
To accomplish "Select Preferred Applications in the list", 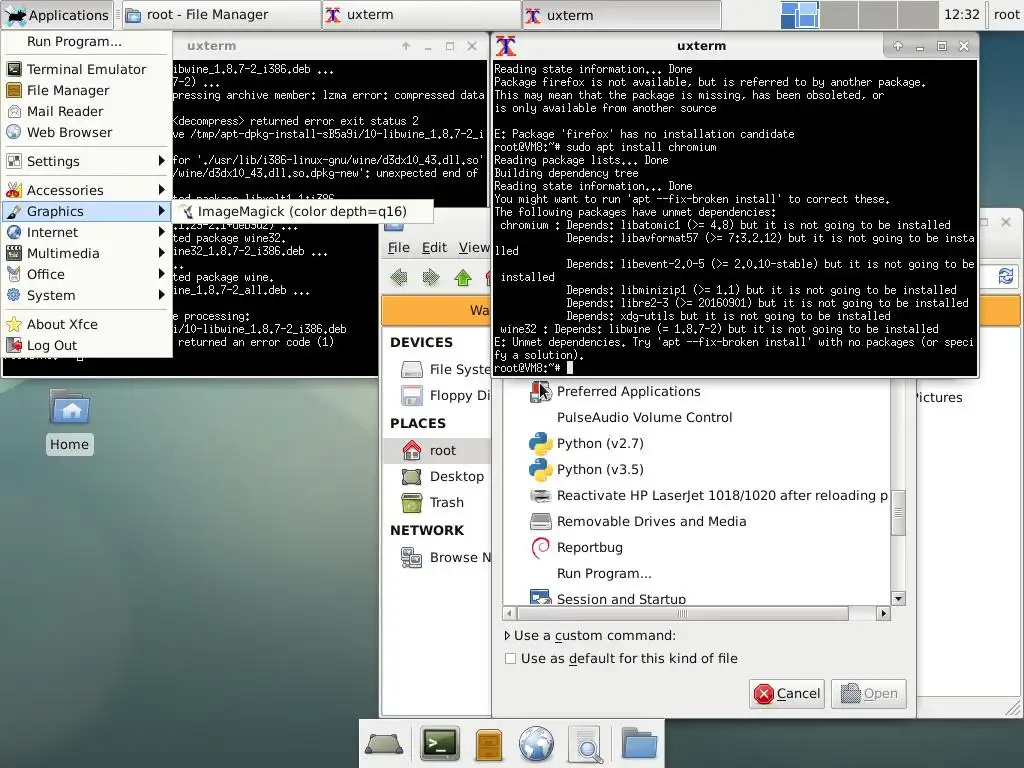I will coord(696,391).
